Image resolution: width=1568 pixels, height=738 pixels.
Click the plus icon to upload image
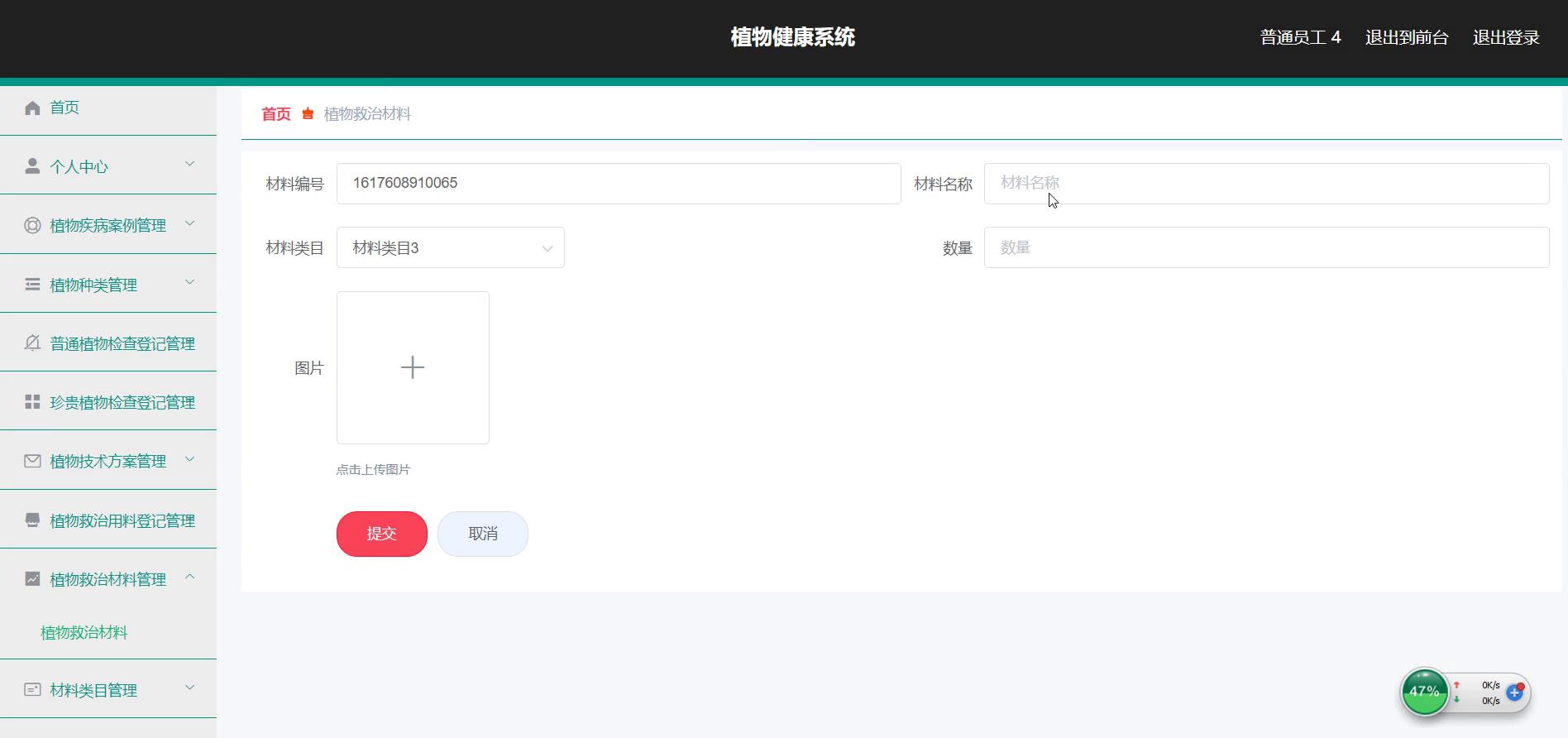(x=413, y=367)
